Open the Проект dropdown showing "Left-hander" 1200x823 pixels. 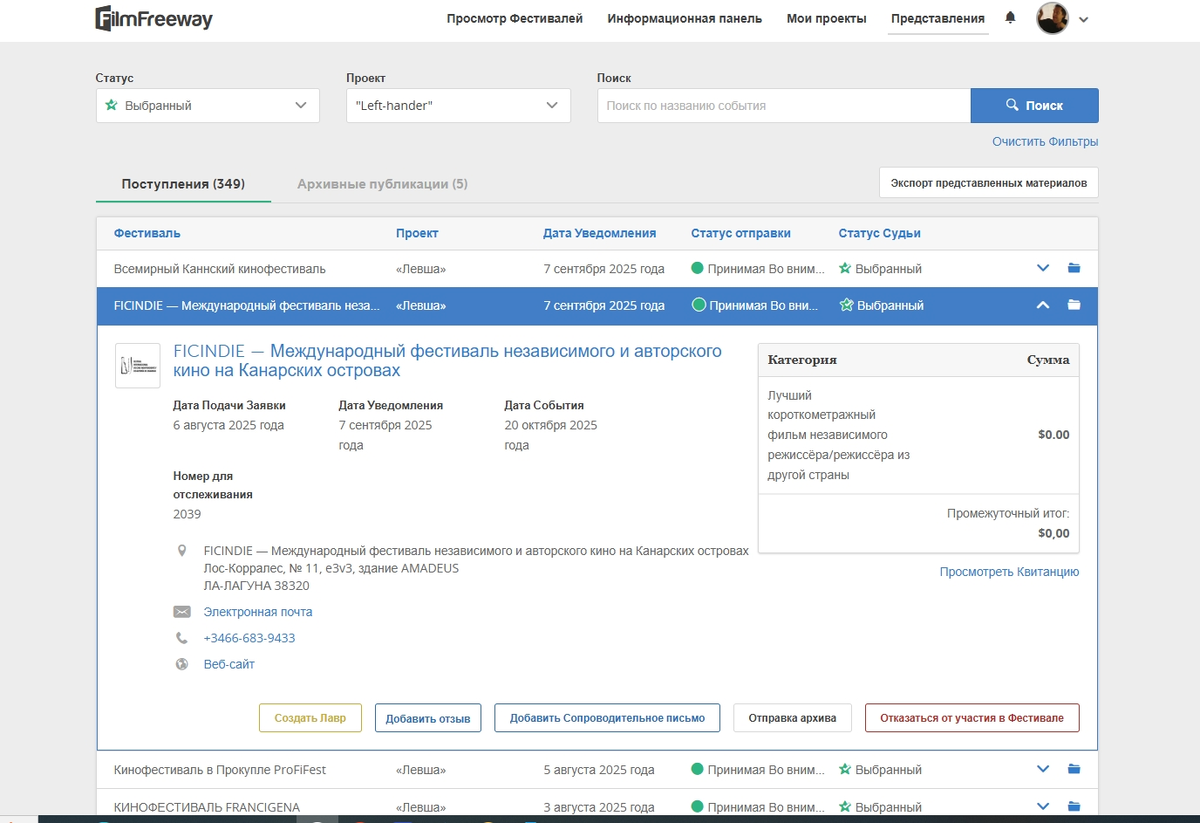point(458,106)
